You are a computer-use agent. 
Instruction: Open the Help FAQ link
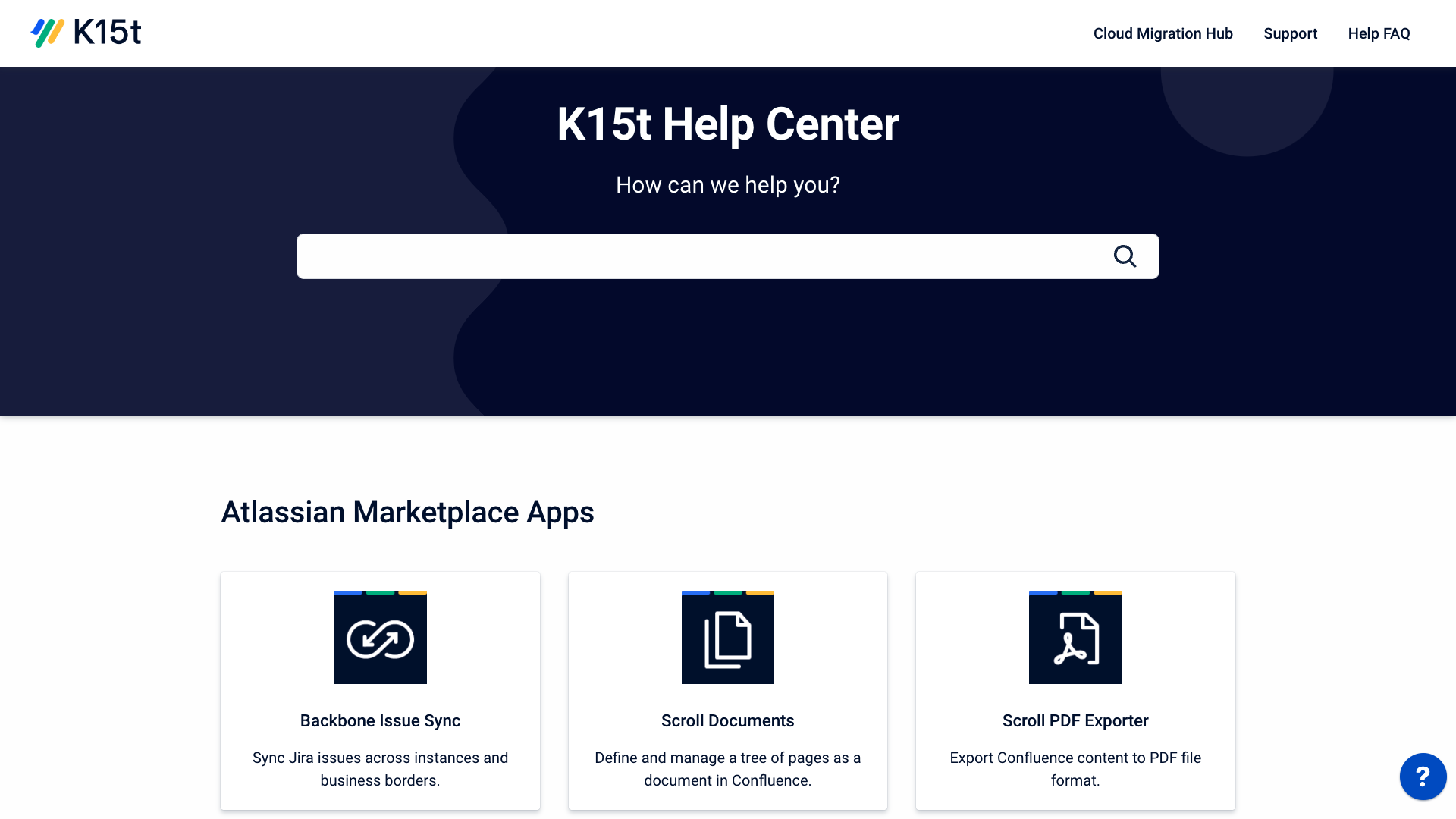[x=1379, y=33]
